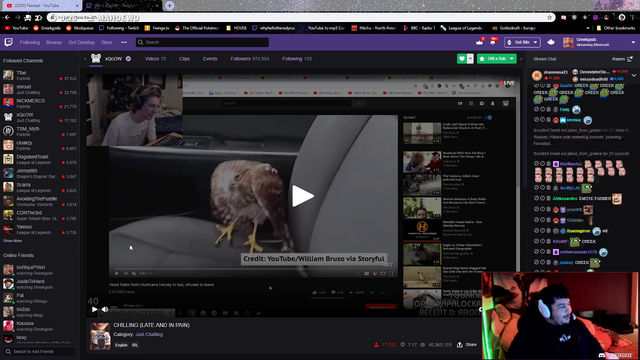Open the Following page in Twitch nav
The width and height of the screenshot is (640, 360).
coord(30,42)
